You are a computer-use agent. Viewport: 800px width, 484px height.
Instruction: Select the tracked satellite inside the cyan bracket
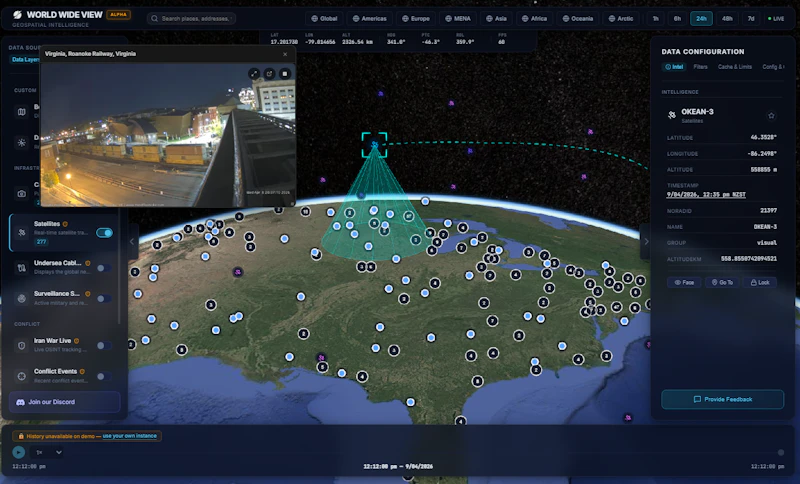(374, 145)
